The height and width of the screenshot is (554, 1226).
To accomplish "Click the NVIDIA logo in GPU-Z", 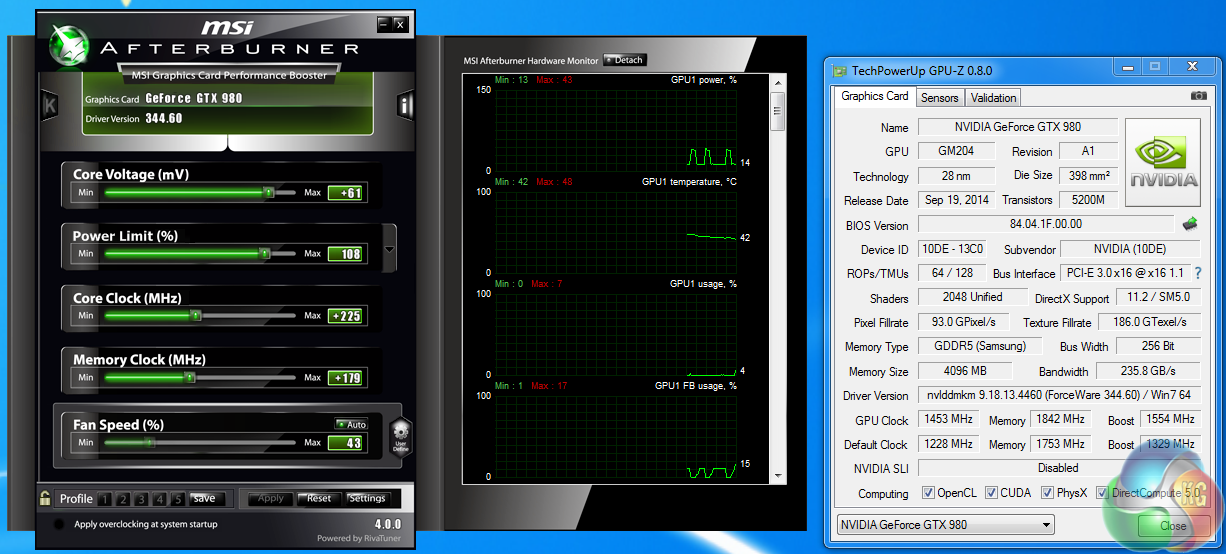I will [1163, 164].
